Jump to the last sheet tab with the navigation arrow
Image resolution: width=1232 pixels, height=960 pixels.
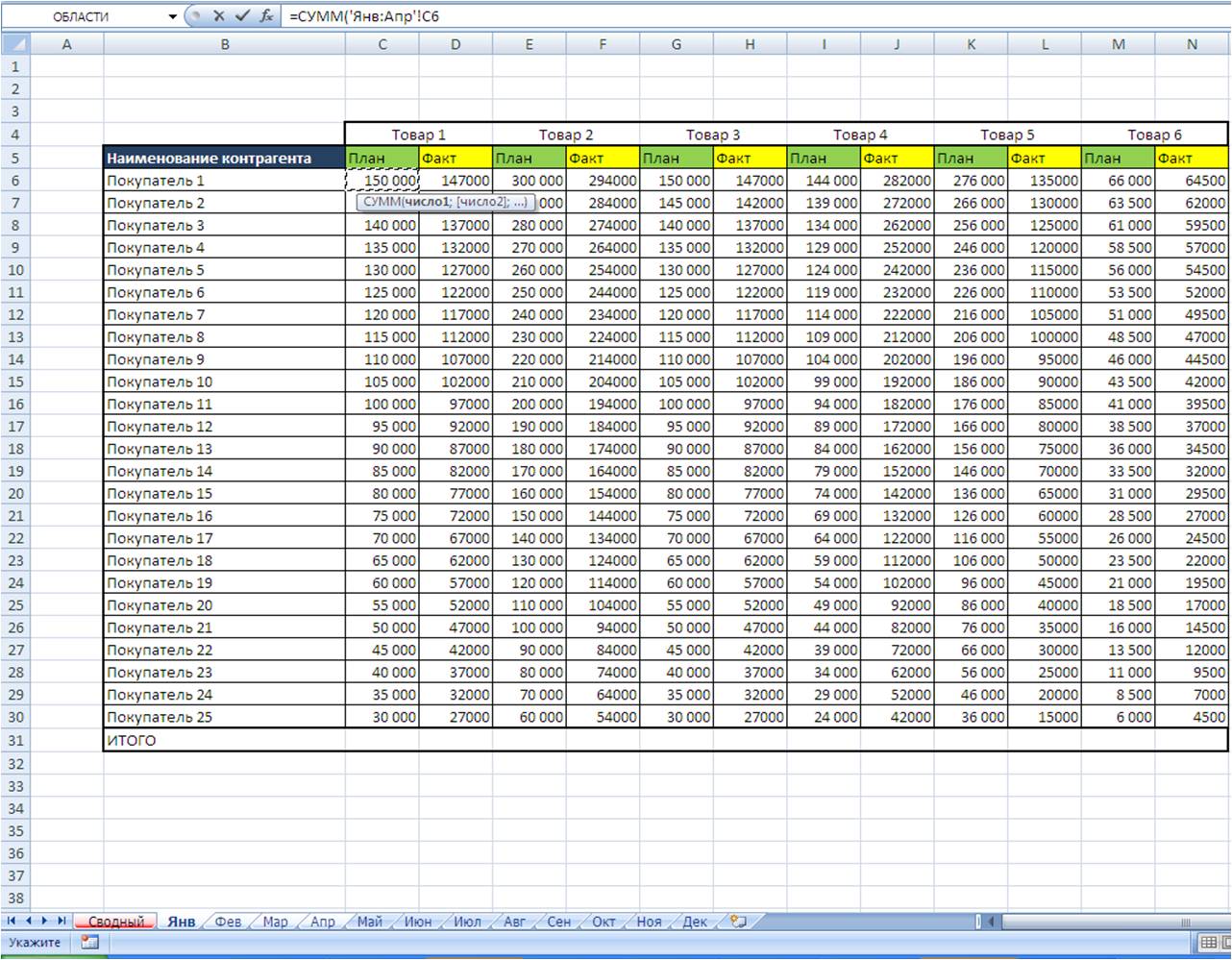tap(62, 922)
